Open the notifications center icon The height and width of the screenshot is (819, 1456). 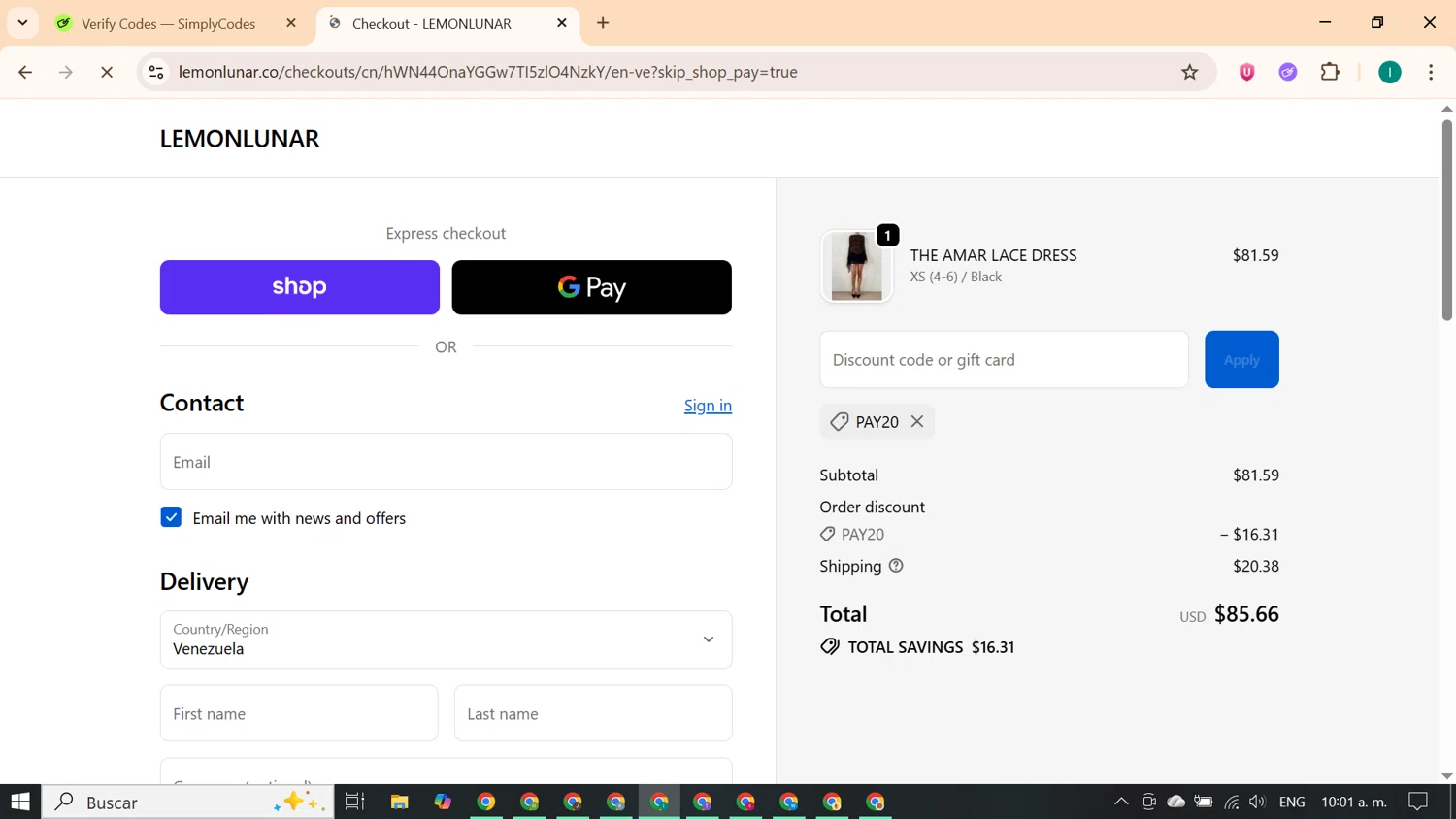[x=1418, y=802]
